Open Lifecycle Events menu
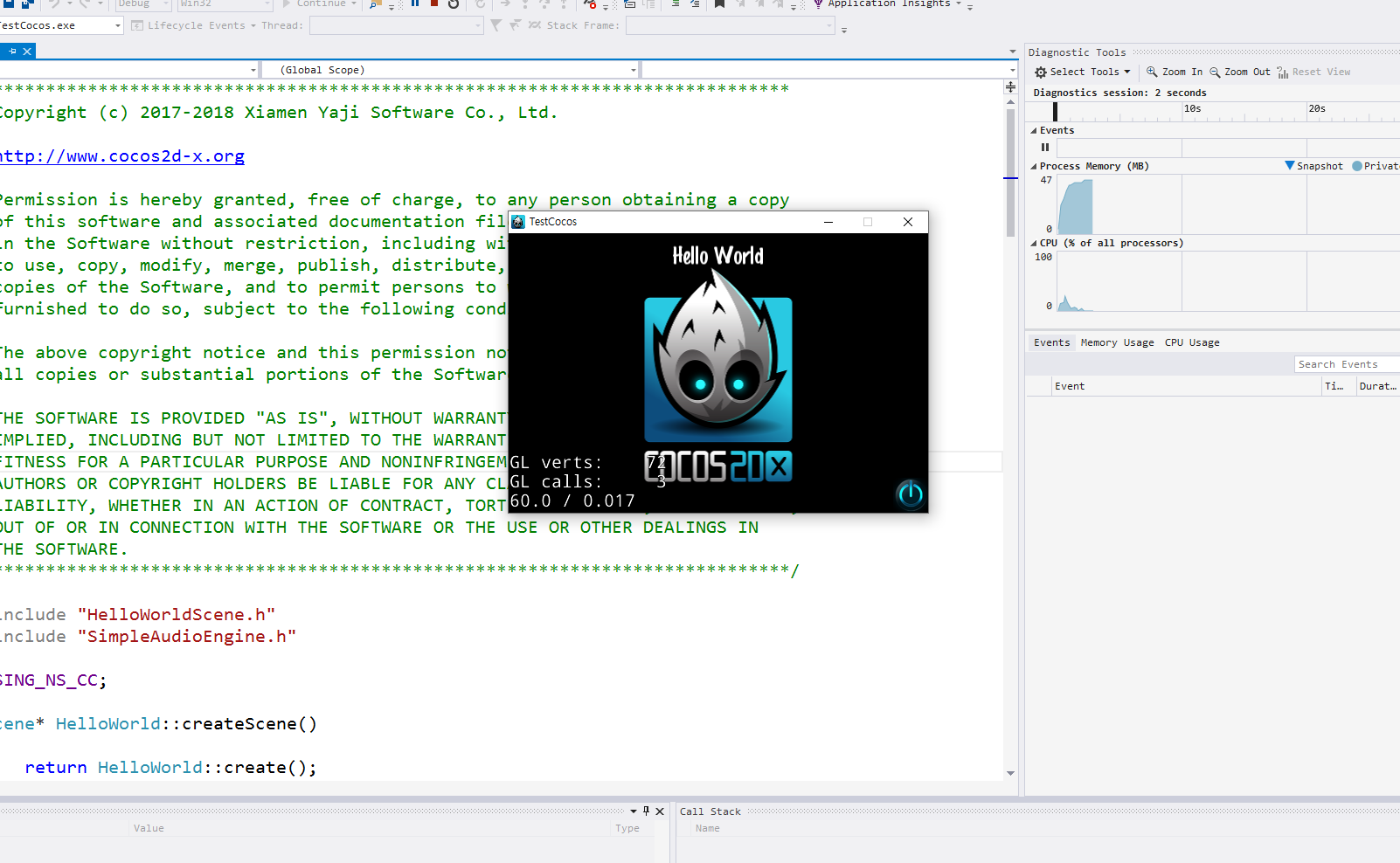1400x863 pixels. coord(193,26)
